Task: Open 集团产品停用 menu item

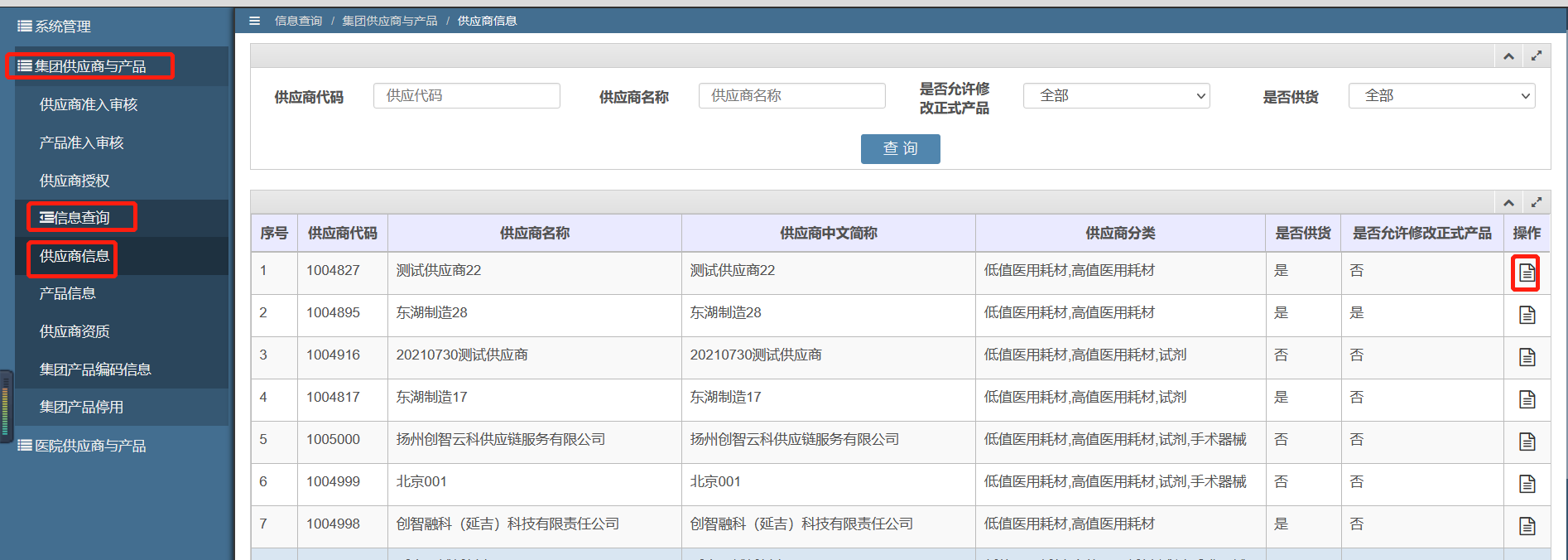Action: point(81,407)
